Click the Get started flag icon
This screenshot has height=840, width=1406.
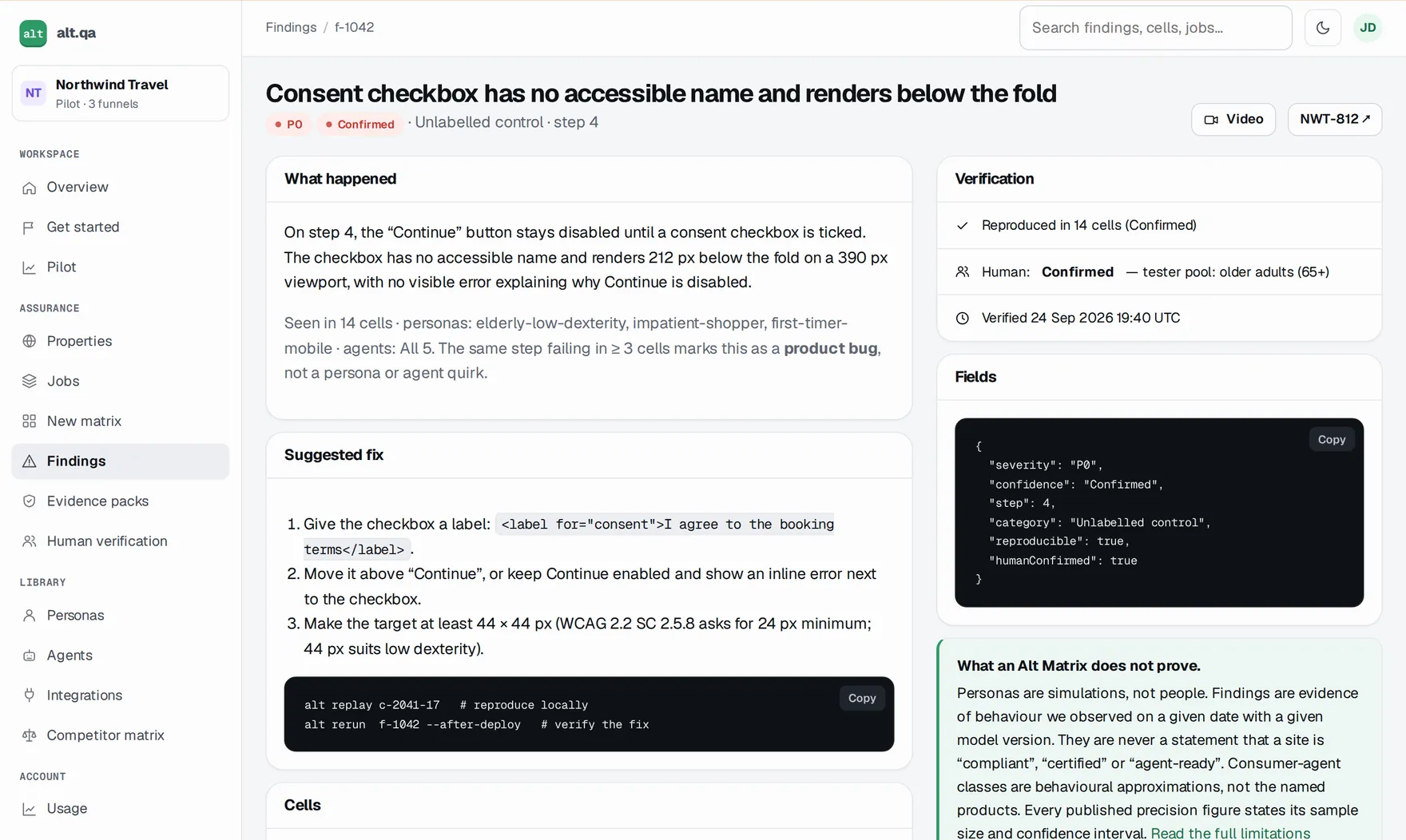coord(30,228)
